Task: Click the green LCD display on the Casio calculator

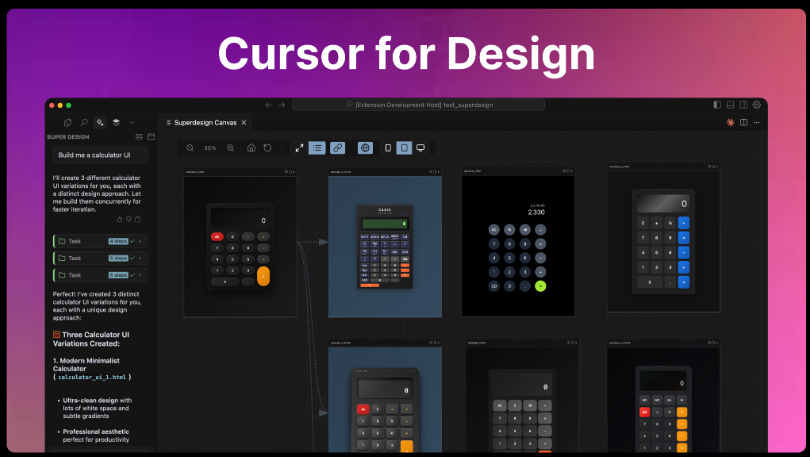Action: (385, 224)
